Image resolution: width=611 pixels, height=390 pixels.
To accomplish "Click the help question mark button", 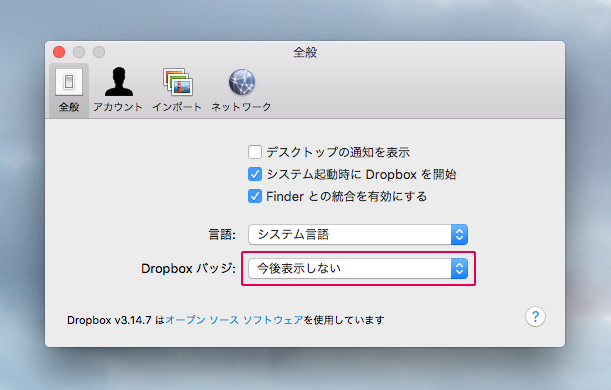I will [x=535, y=317].
